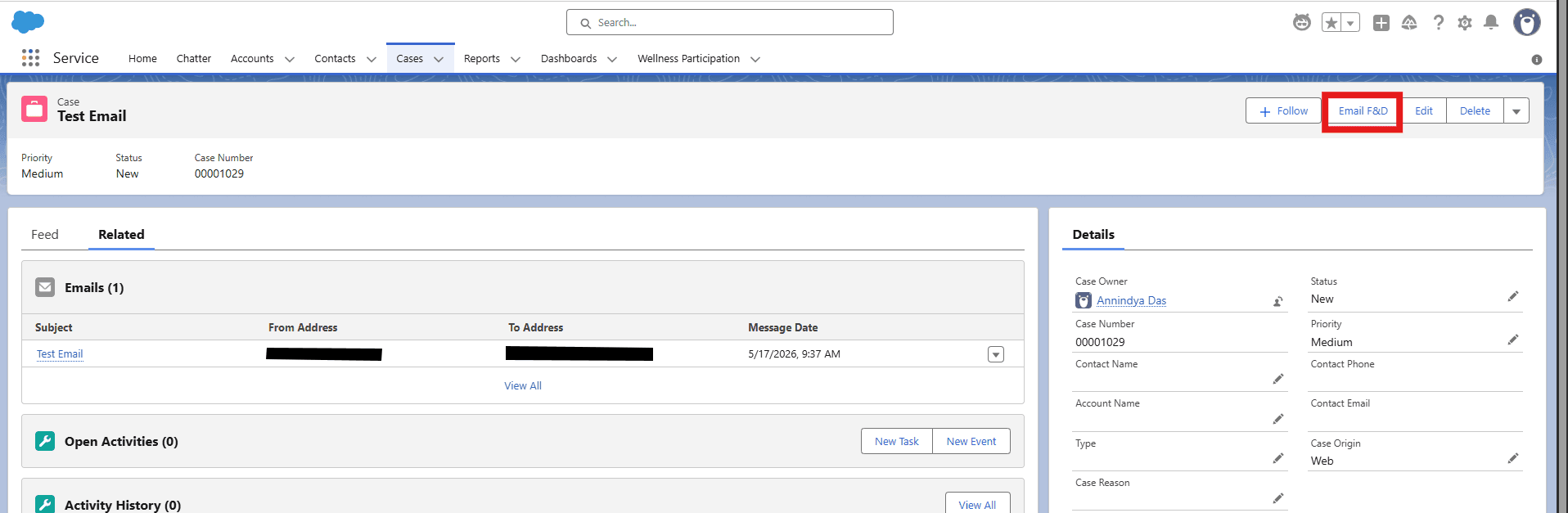Click the To Address column header
This screenshot has width=1568, height=513.
click(536, 327)
